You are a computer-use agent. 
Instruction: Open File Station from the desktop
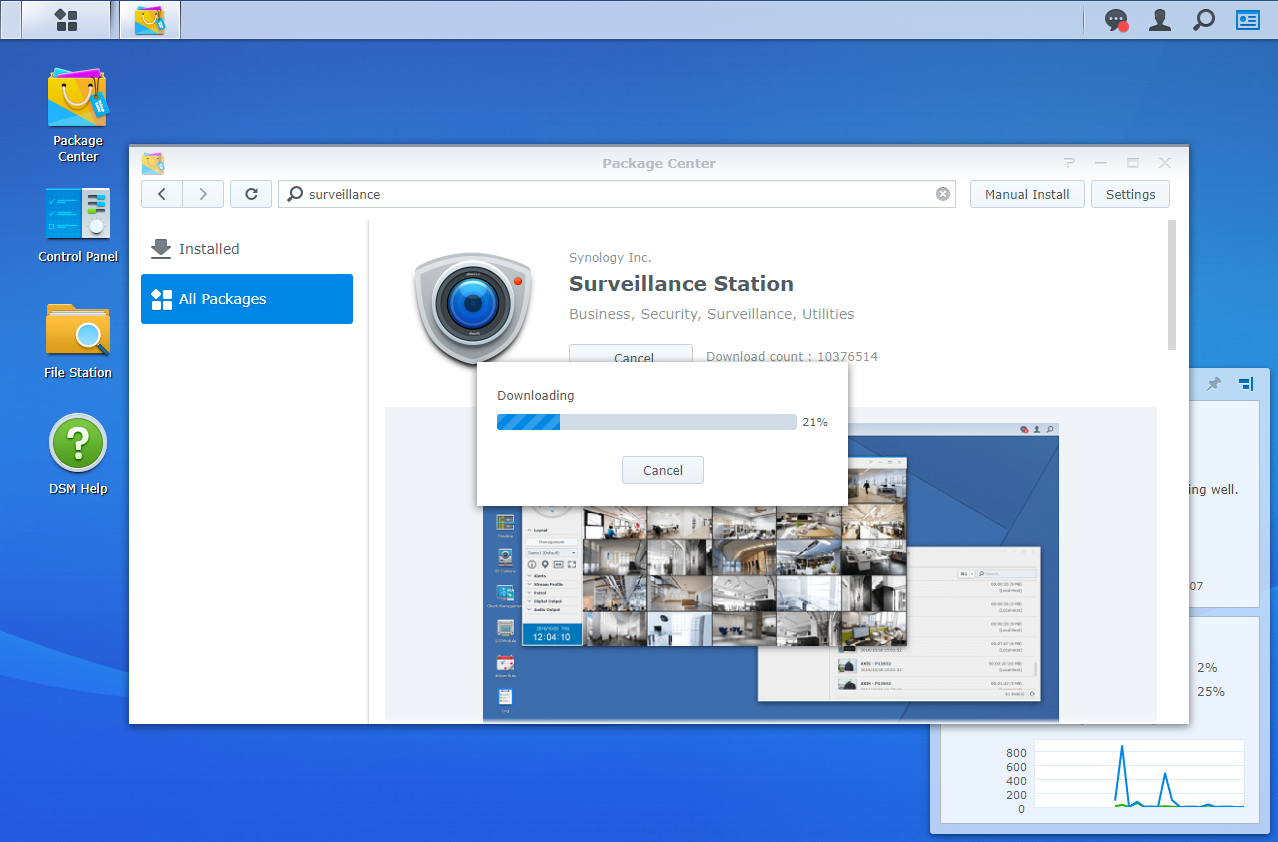coord(77,330)
